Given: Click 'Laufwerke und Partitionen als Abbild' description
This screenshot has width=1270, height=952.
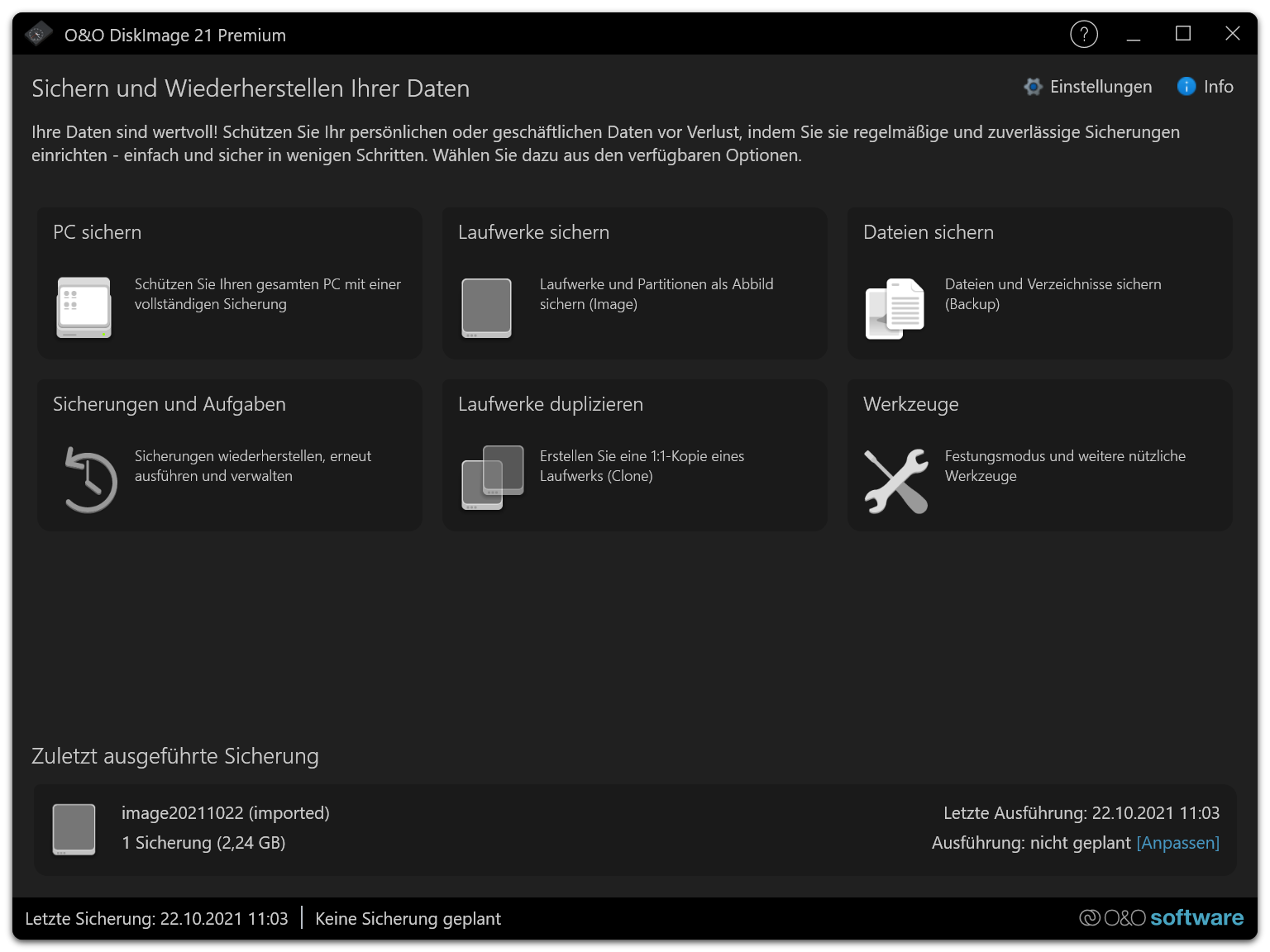Looking at the screenshot, I should (x=656, y=294).
